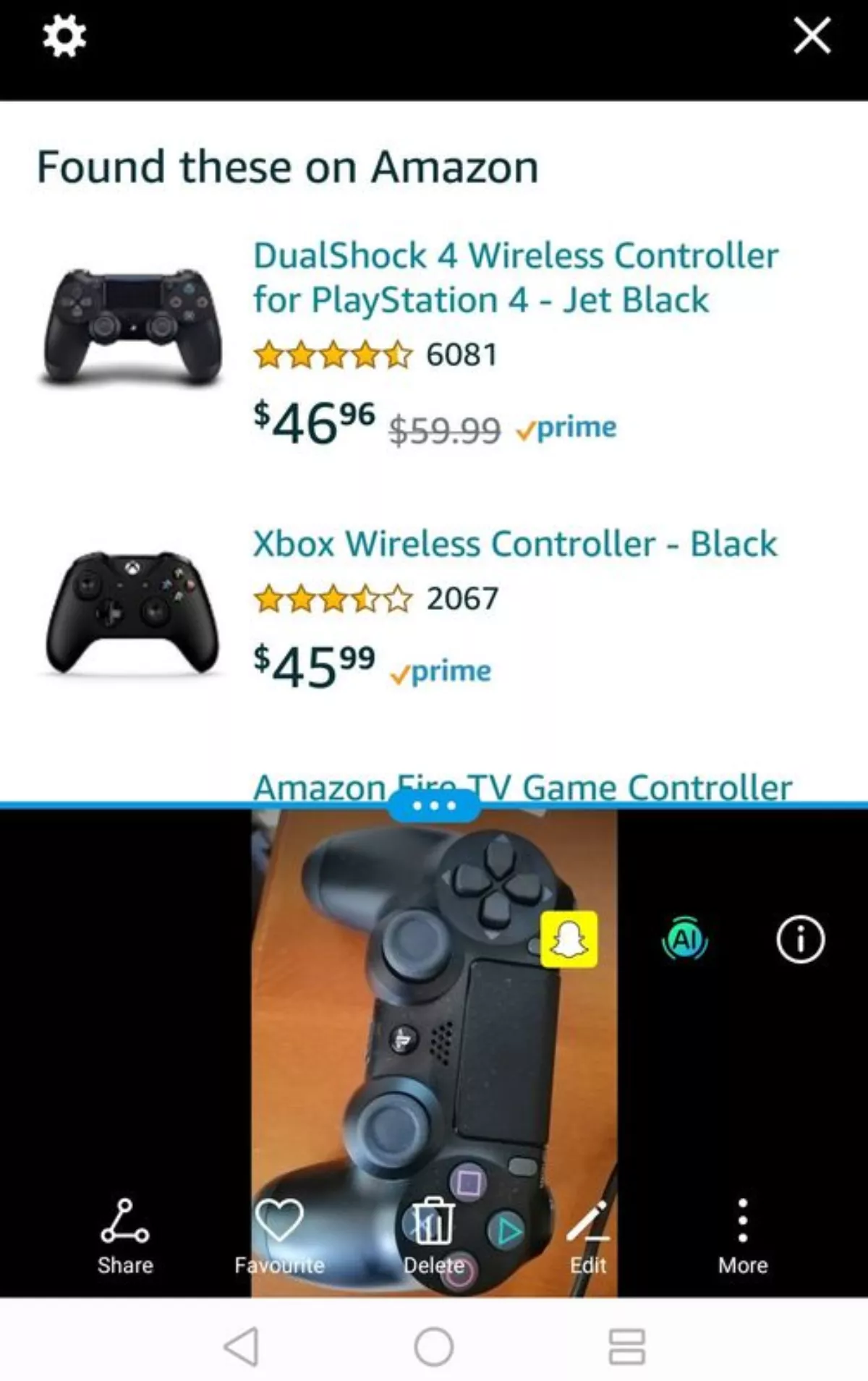Show photo info with the i icon

(800, 939)
